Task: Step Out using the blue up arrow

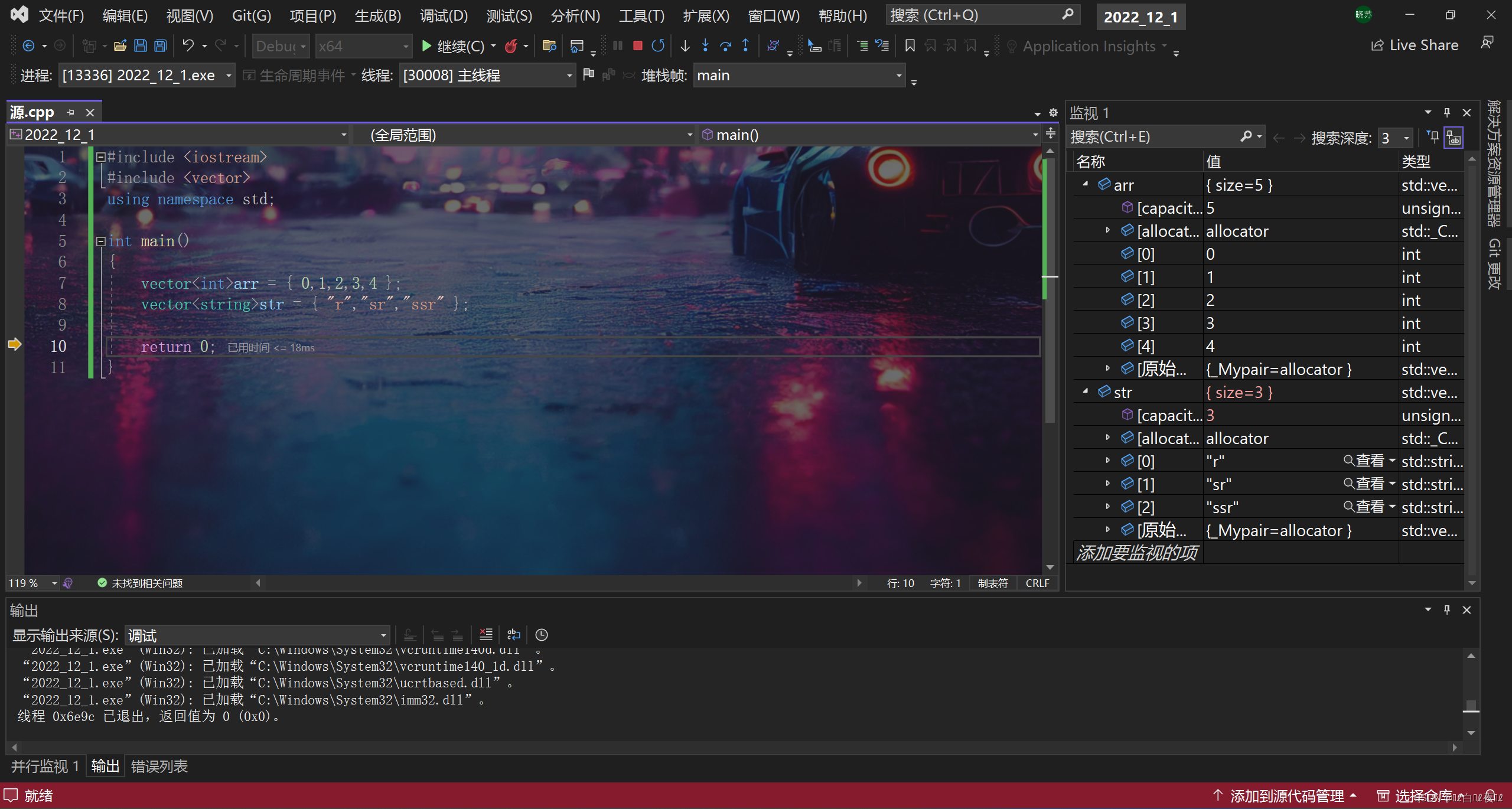Action: [x=745, y=45]
